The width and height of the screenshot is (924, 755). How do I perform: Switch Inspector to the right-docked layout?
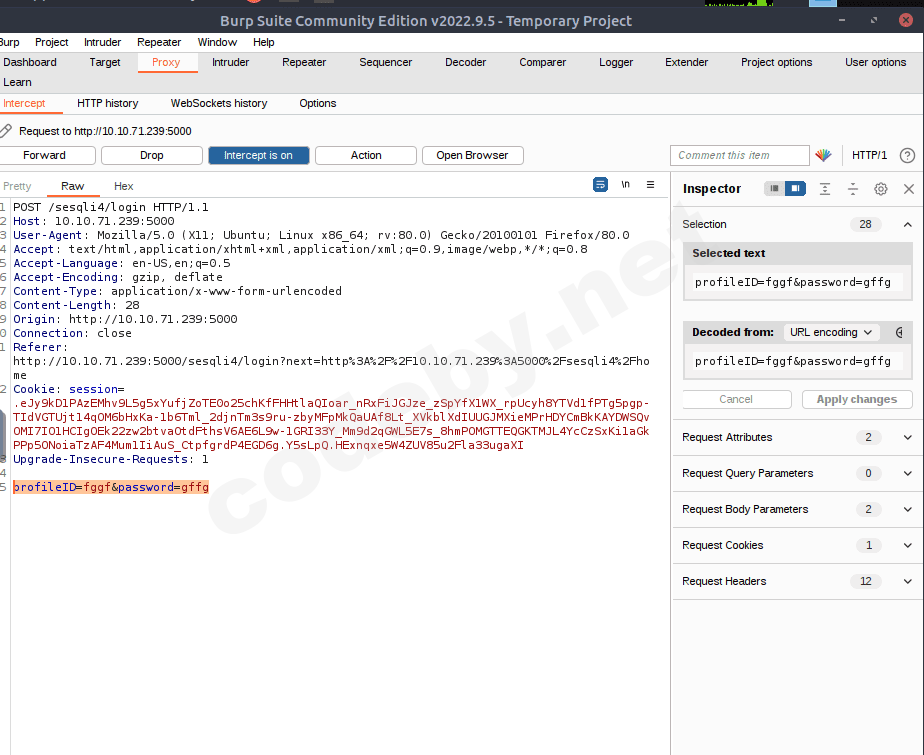click(x=794, y=189)
